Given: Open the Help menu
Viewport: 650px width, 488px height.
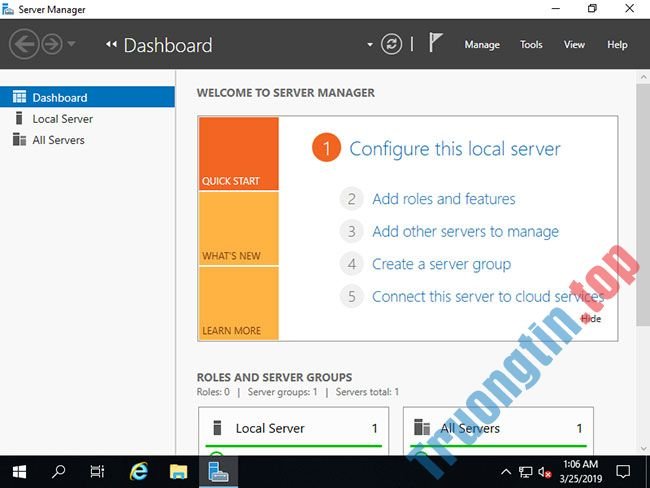Looking at the screenshot, I should pos(617,44).
